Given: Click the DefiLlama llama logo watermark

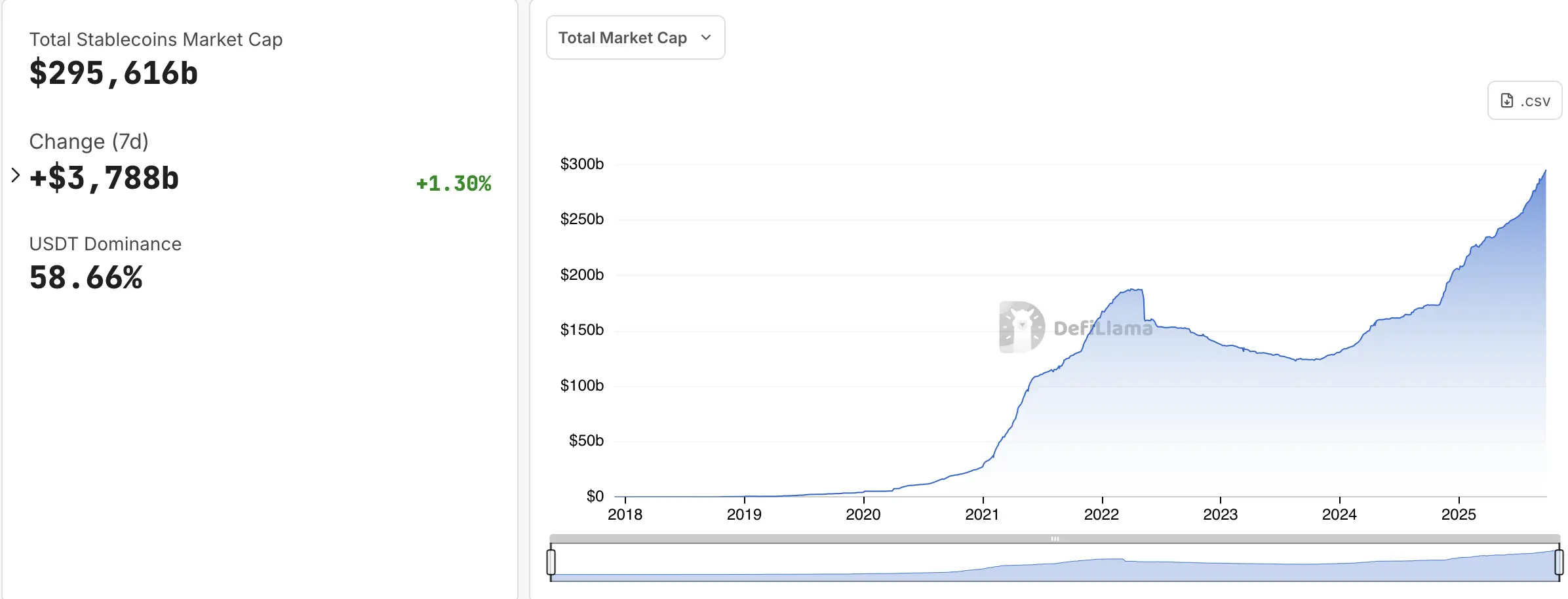Looking at the screenshot, I should 1021,325.
